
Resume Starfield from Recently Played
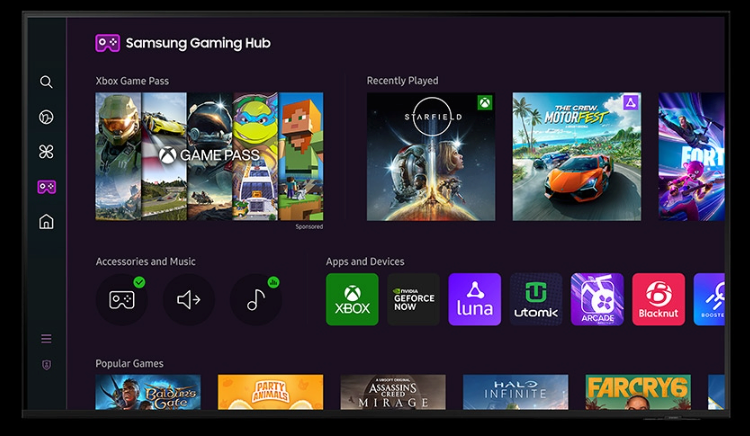coord(430,156)
